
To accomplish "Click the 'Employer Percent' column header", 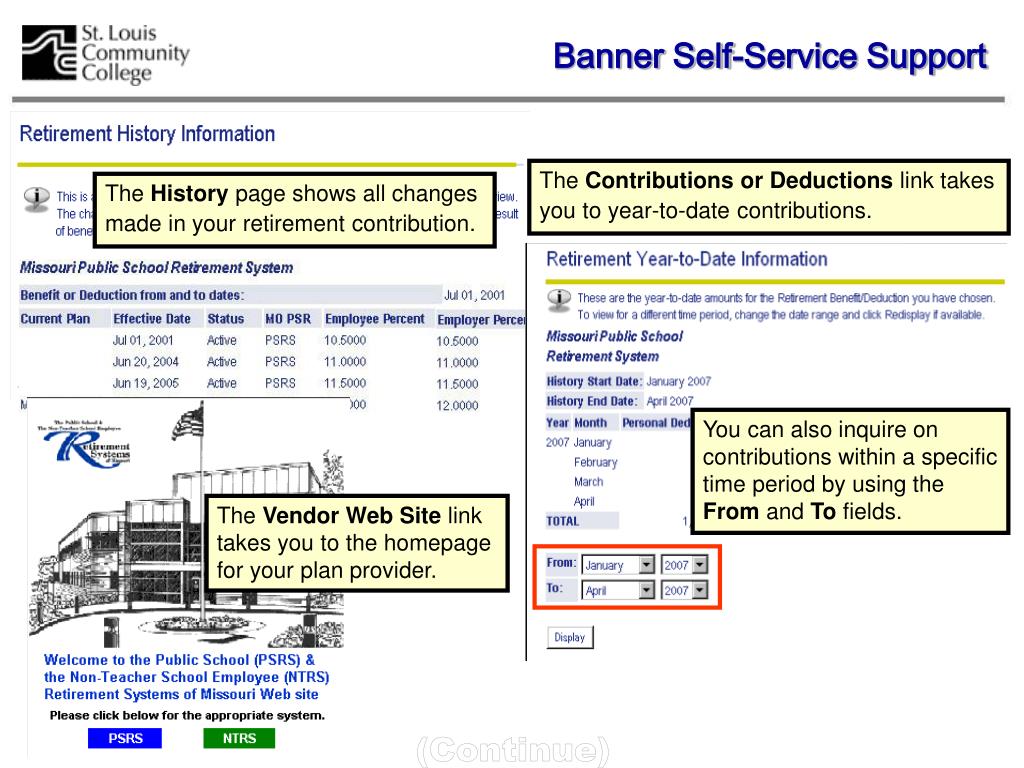I will pyautogui.click(x=481, y=320).
